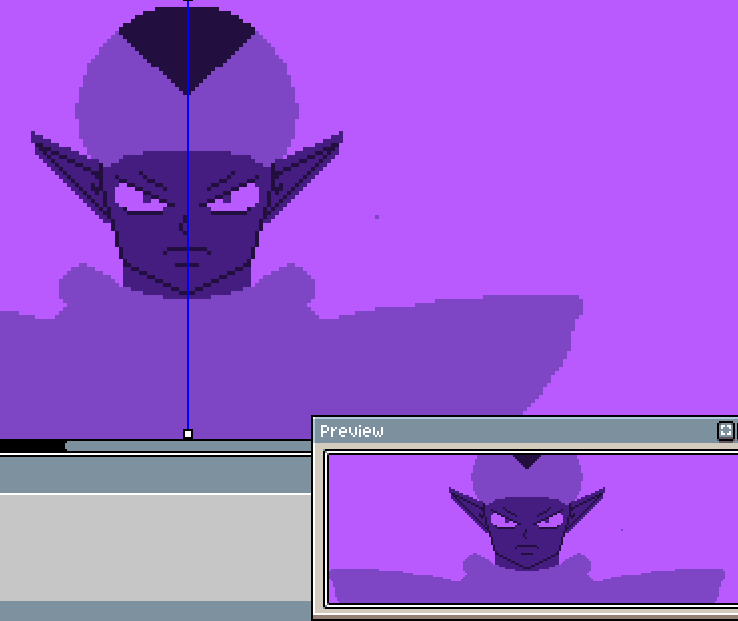Click the stray dark pixel right of face
738x621 pixels.
click(x=377, y=216)
